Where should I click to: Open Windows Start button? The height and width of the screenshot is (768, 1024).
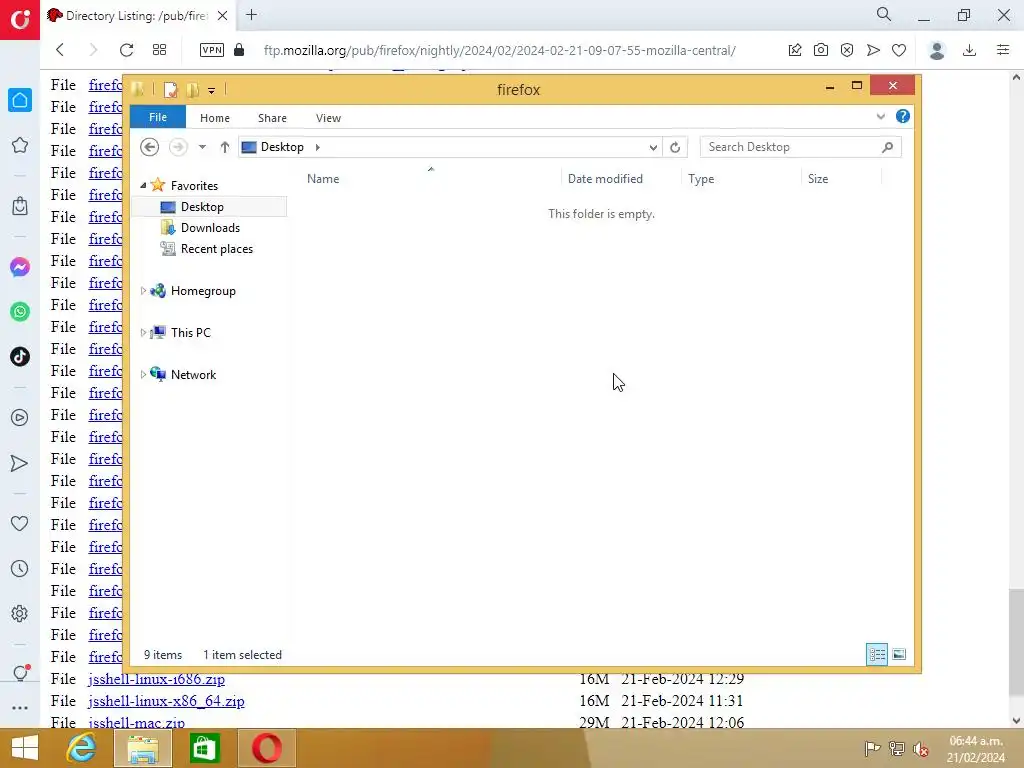(25, 748)
